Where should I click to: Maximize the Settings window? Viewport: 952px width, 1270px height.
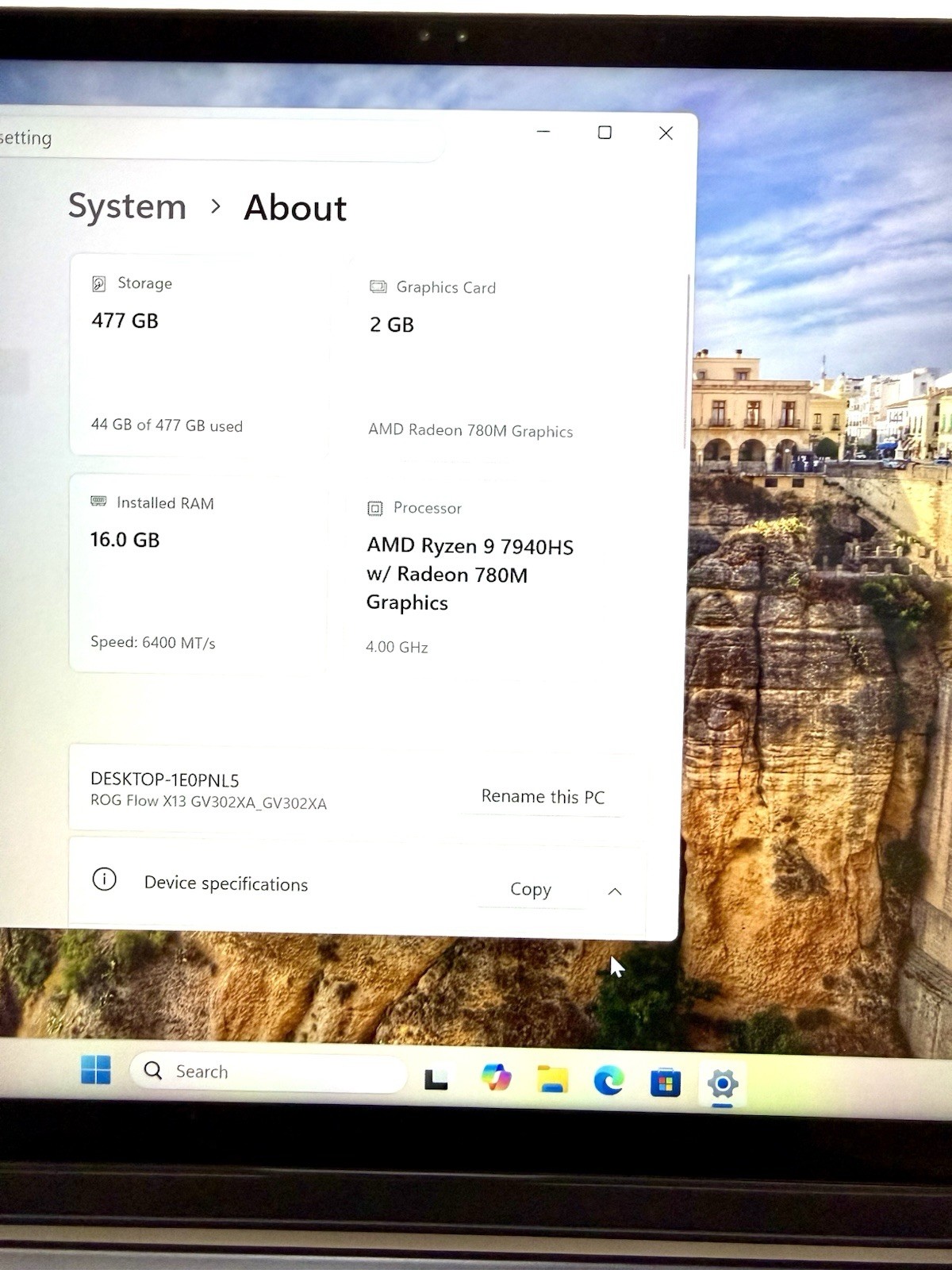tap(605, 133)
